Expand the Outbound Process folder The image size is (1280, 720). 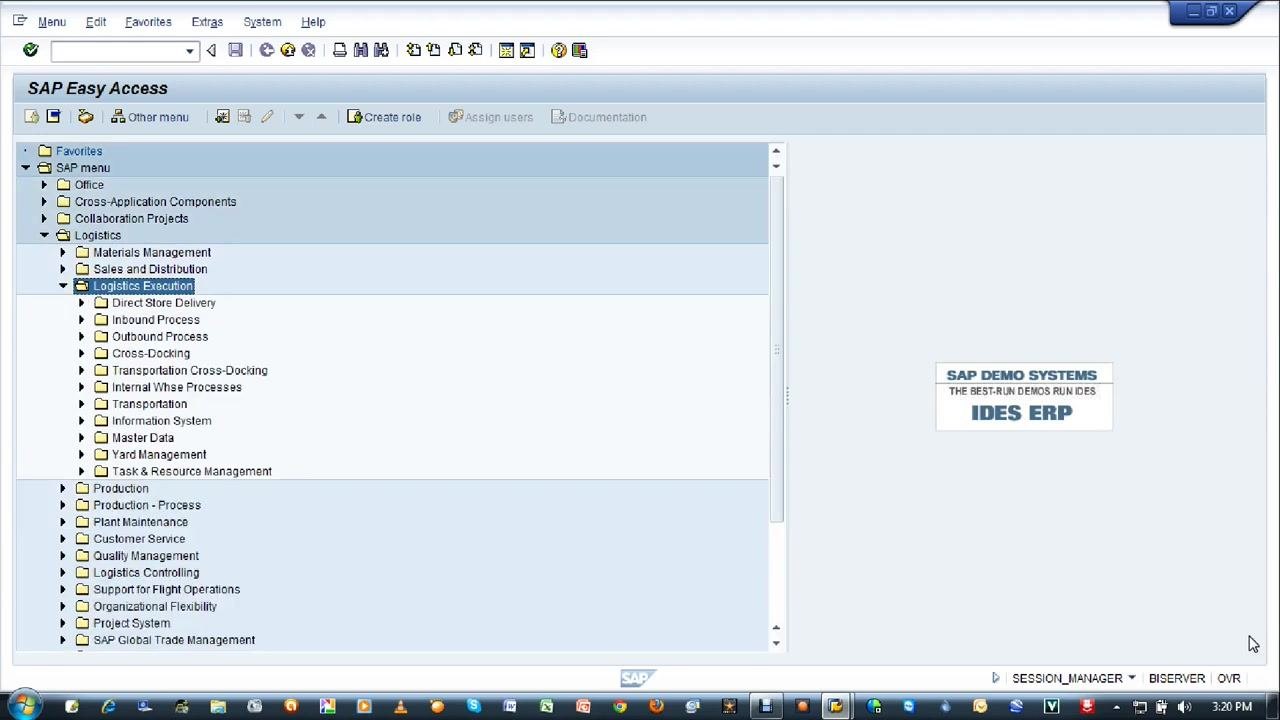tap(82, 337)
